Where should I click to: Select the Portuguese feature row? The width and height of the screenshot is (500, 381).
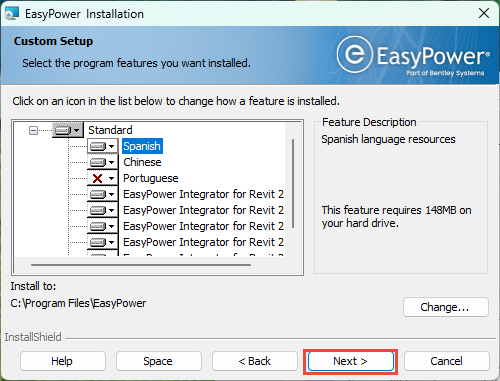click(151, 178)
